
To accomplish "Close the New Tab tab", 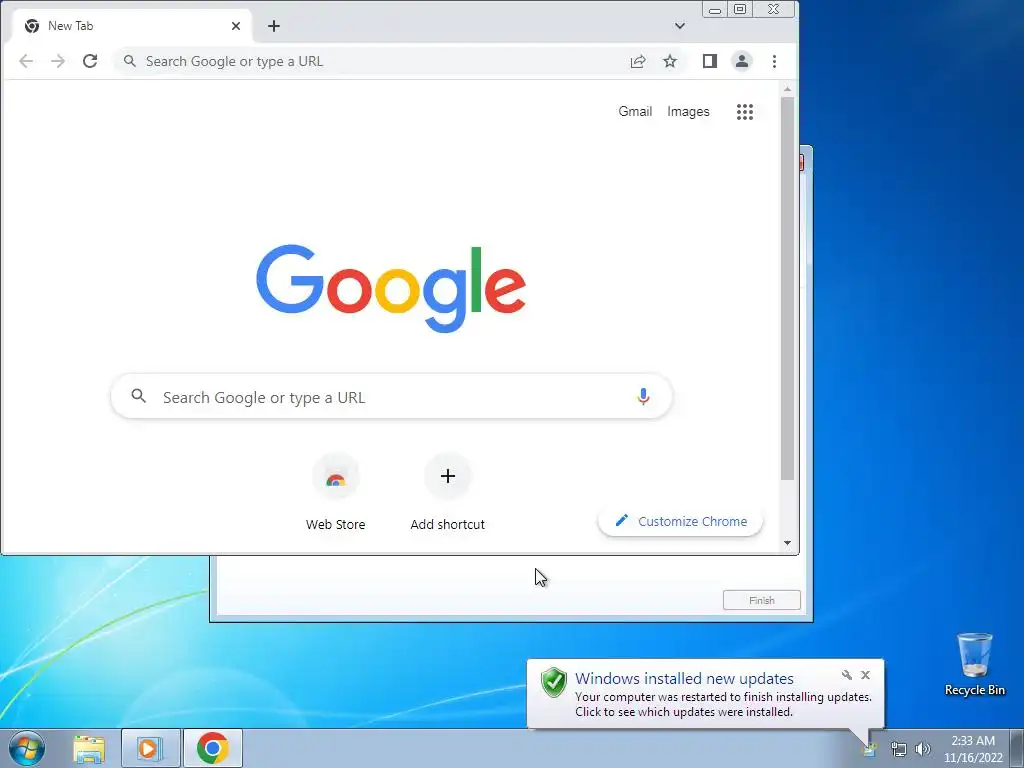I will 236,26.
